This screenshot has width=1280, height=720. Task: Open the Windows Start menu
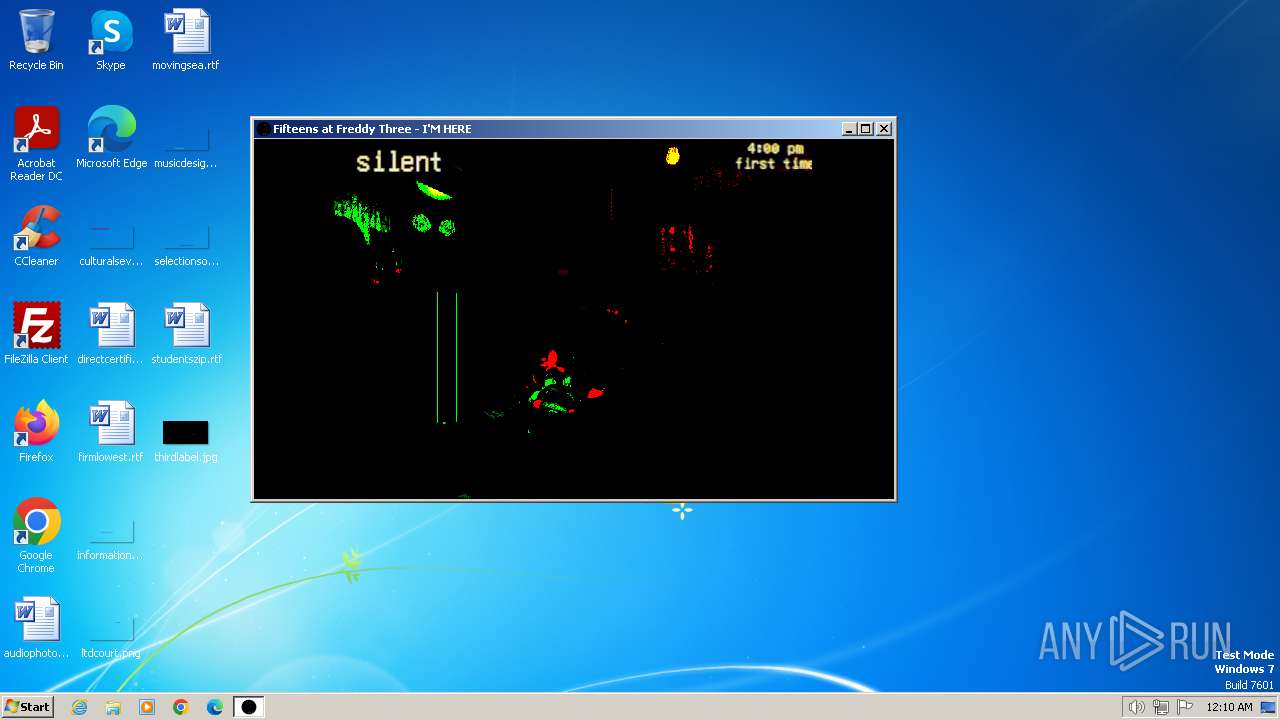tap(27, 706)
